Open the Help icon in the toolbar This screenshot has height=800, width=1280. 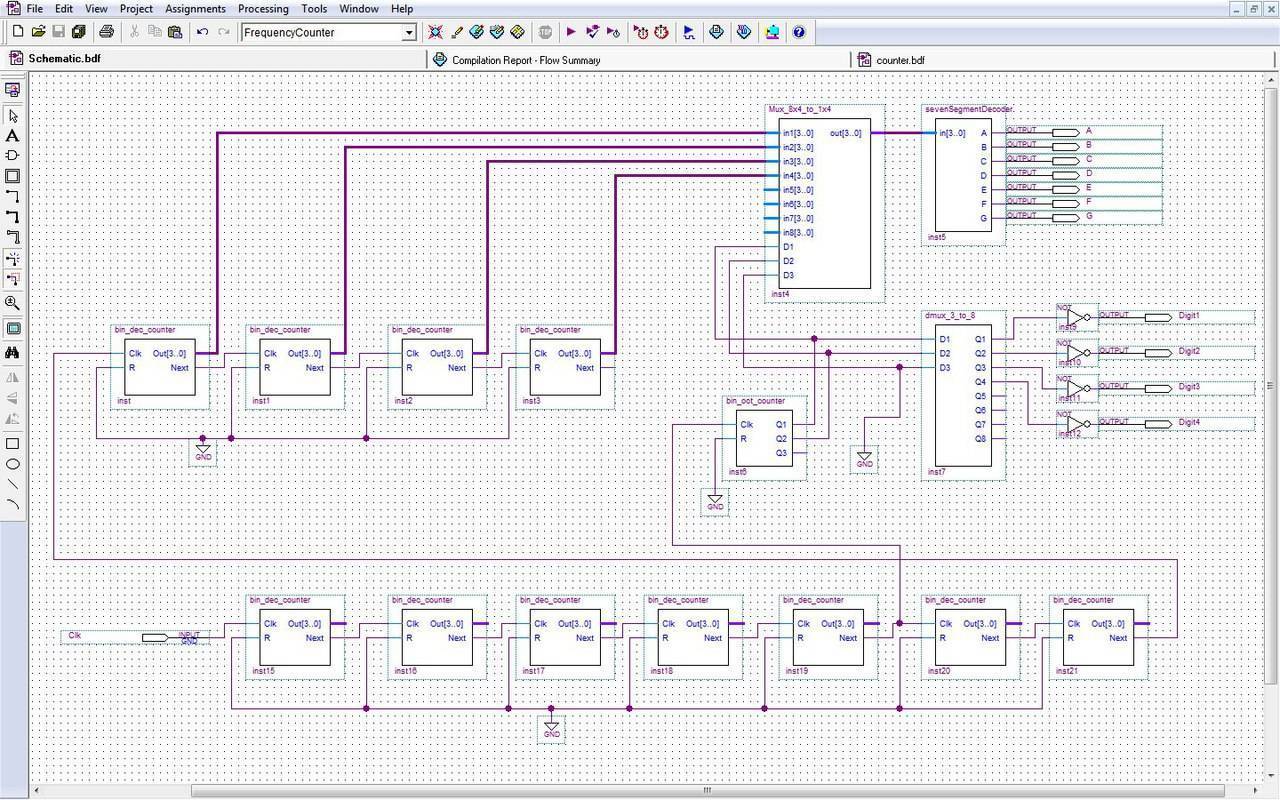click(x=798, y=32)
